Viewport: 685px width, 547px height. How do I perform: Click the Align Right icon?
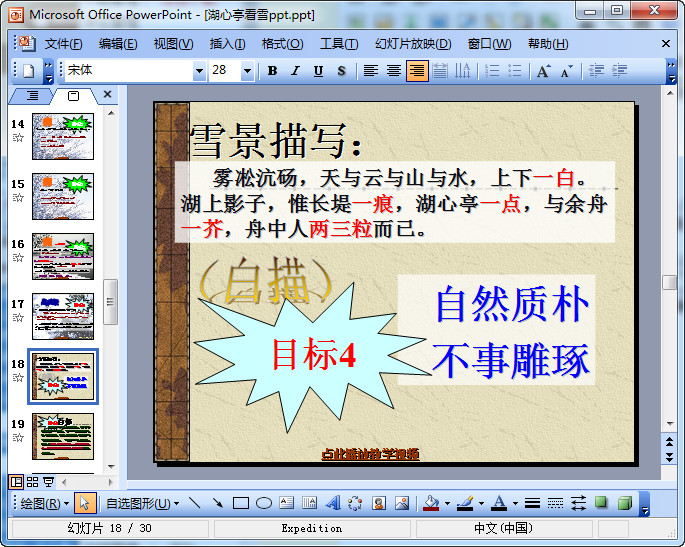pyautogui.click(x=416, y=71)
